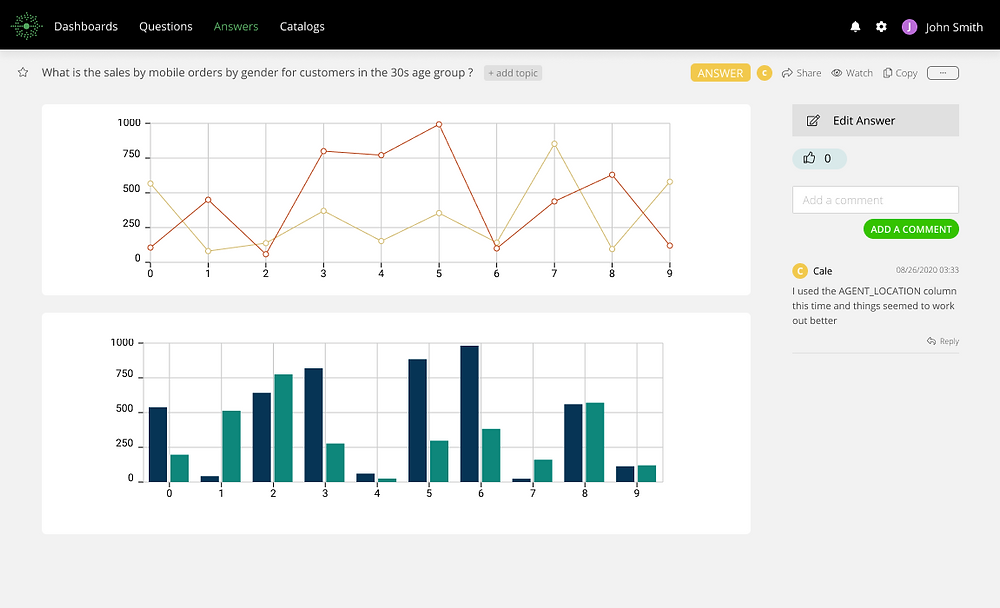This screenshot has width=1000, height=608.
Task: Like the answer with thumbs up
Action: (x=819, y=158)
